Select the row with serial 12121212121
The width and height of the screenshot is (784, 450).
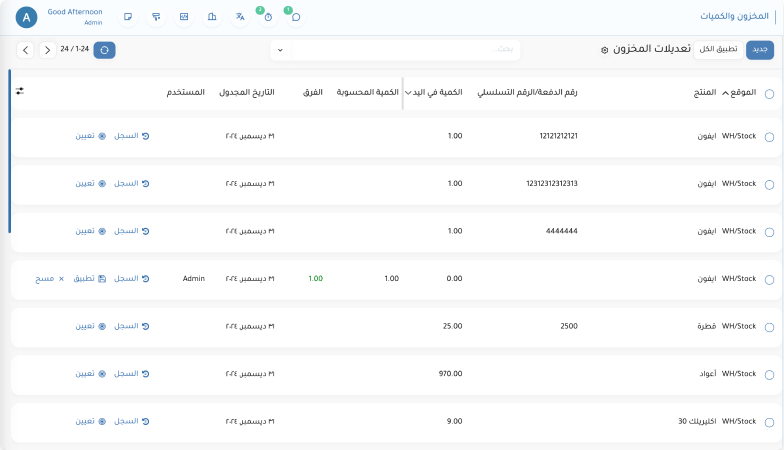click(x=769, y=137)
